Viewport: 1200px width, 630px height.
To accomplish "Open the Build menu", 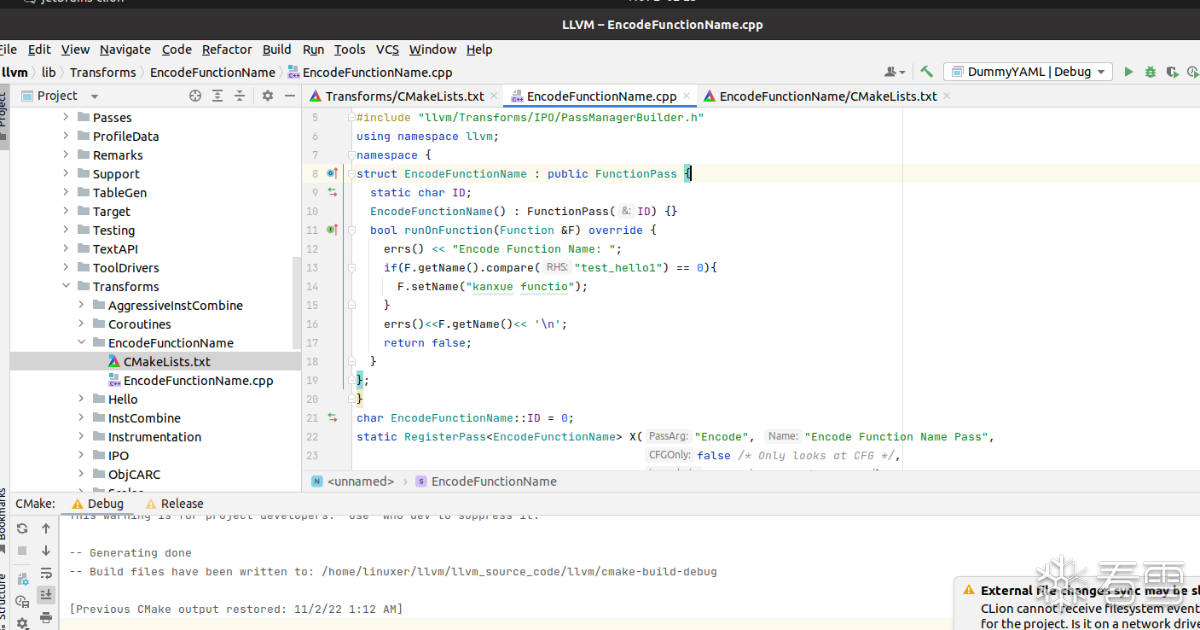I will tap(277, 49).
